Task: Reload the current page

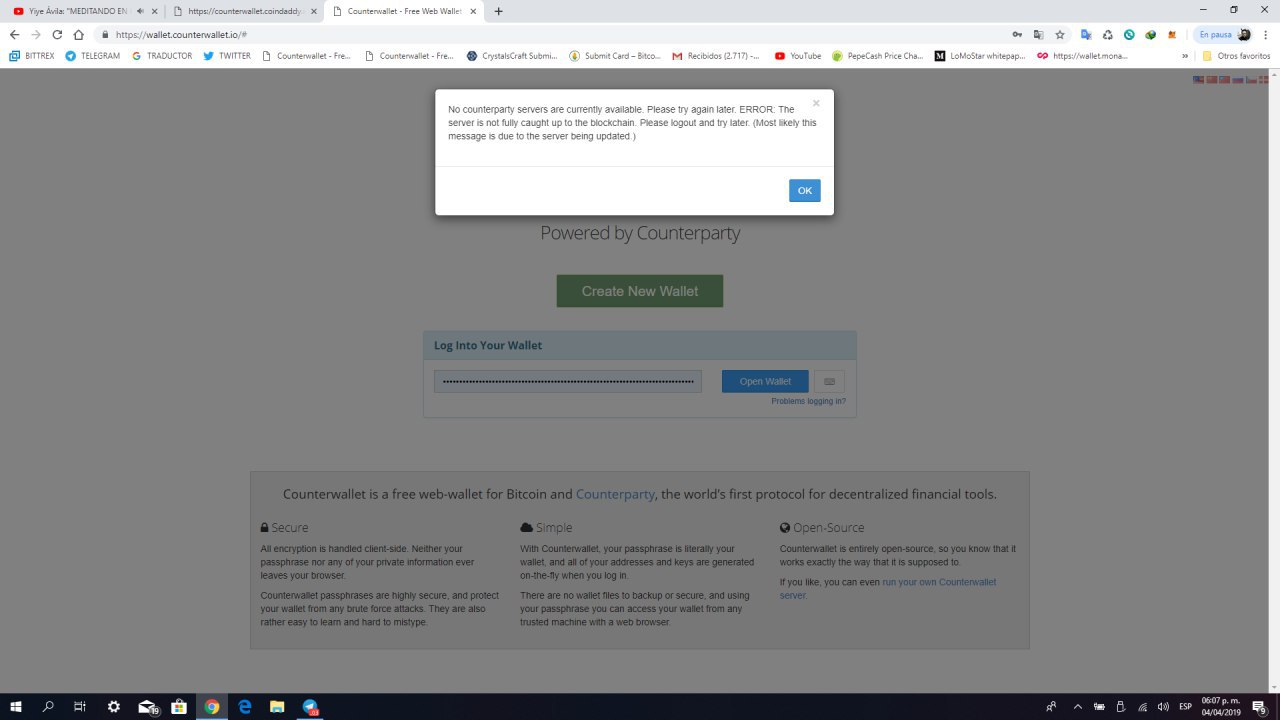Action: click(x=57, y=34)
